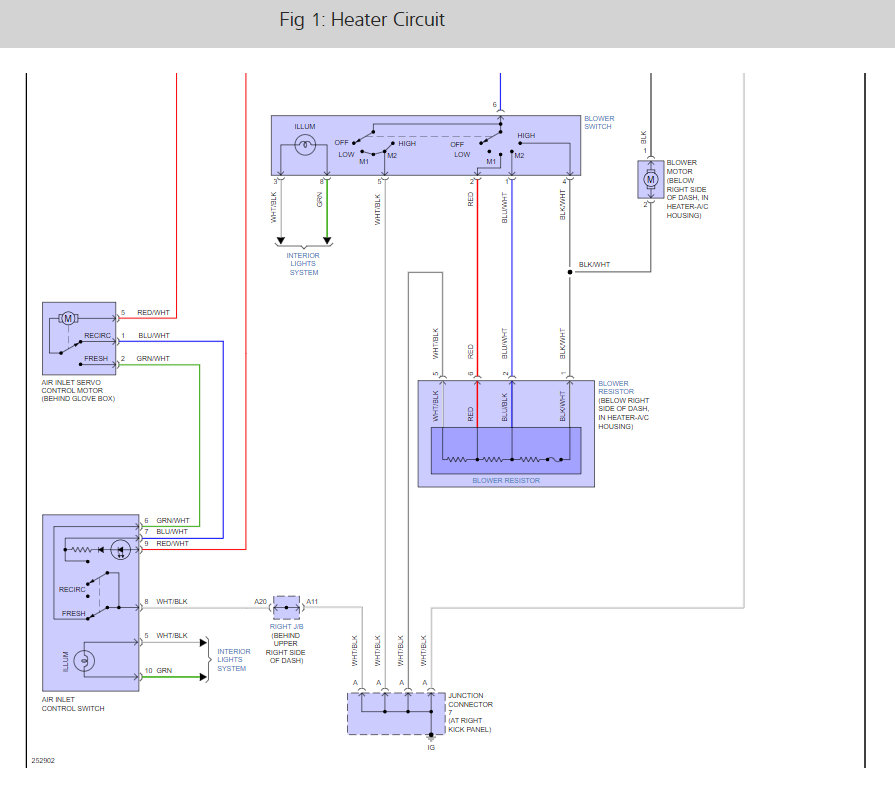Select the "RIGHT J/B" label
Viewport: 895px width, 791px height.
(287, 627)
